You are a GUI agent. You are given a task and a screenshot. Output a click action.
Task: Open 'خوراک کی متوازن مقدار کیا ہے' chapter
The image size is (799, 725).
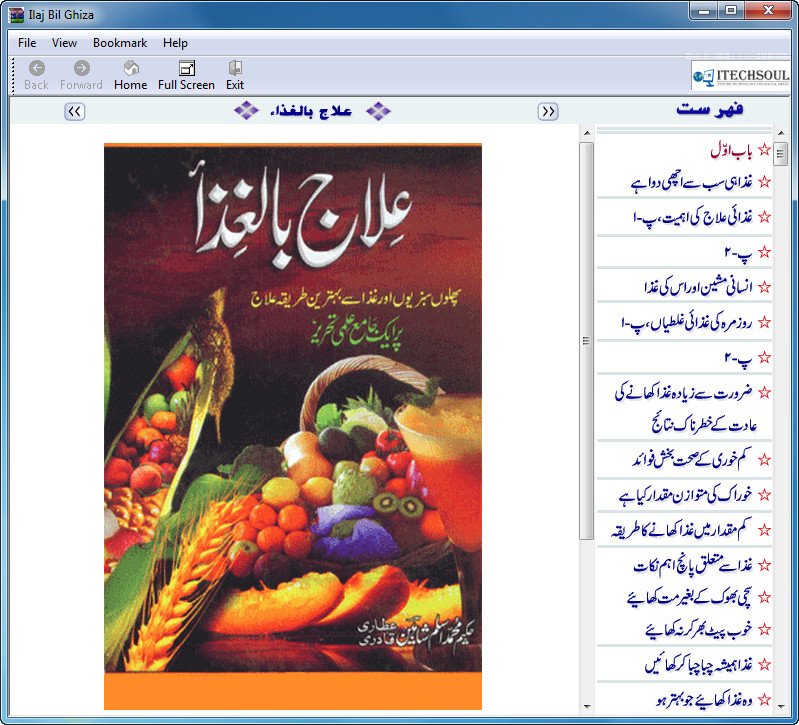click(685, 495)
